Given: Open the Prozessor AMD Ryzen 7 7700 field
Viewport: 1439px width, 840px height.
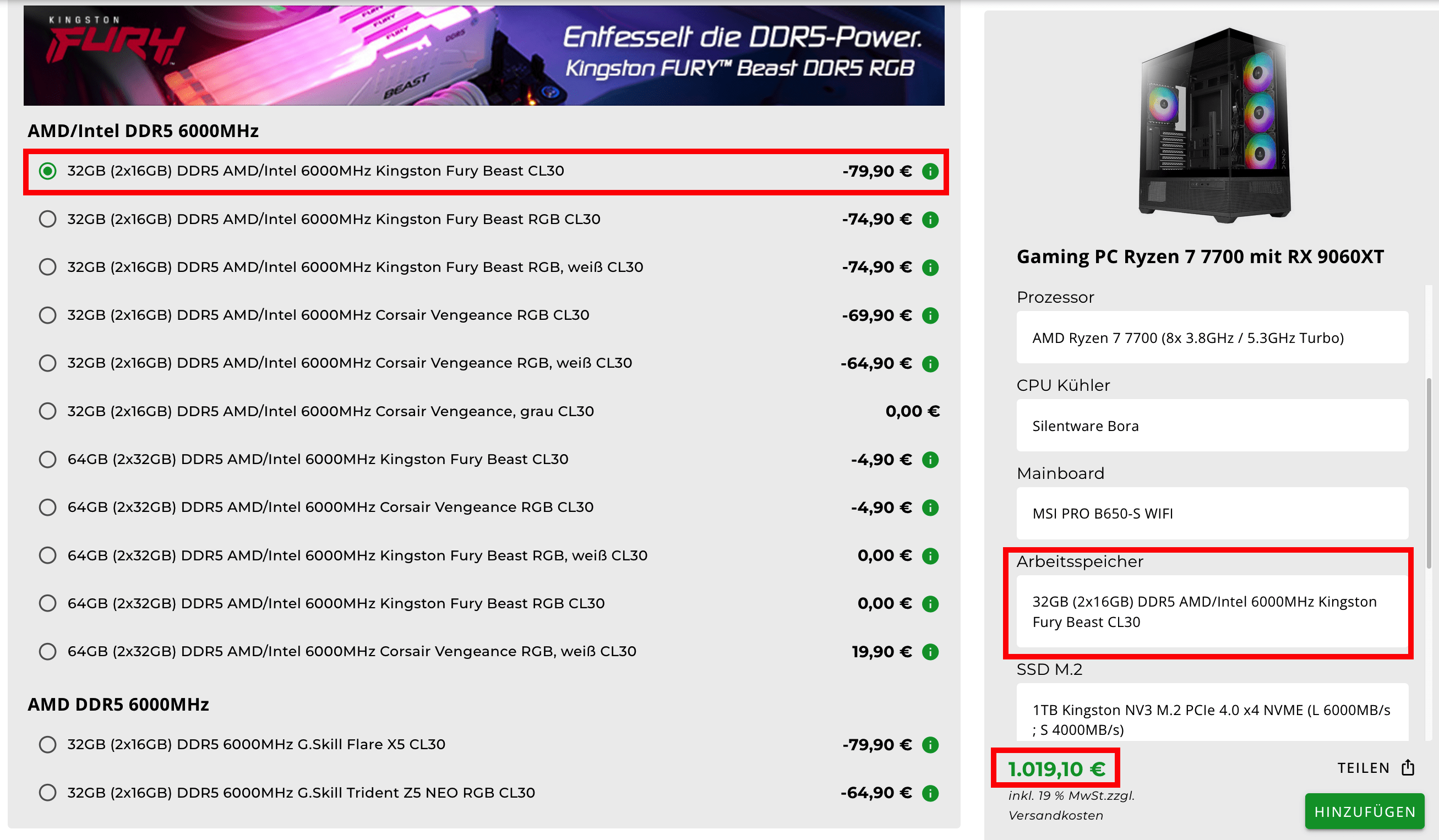Looking at the screenshot, I should click(x=1212, y=337).
